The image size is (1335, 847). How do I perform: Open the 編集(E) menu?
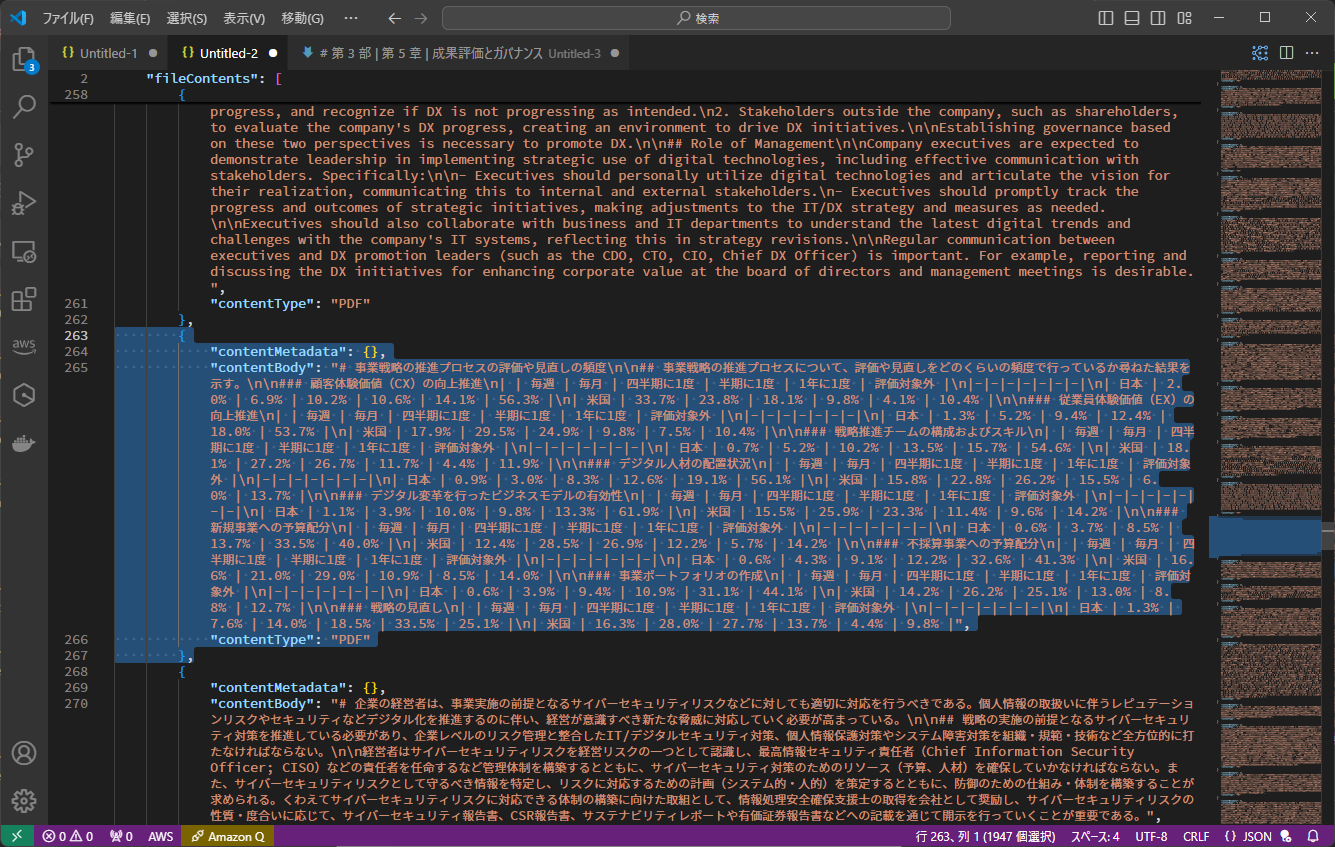click(130, 18)
